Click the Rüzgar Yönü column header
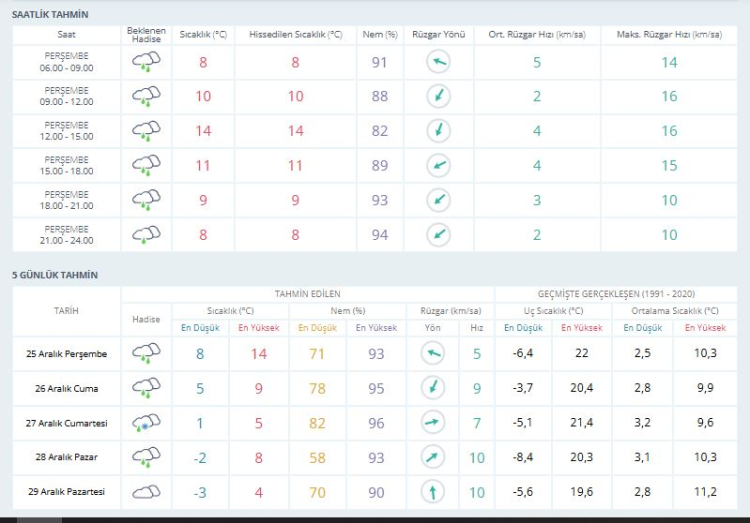 [438, 34]
